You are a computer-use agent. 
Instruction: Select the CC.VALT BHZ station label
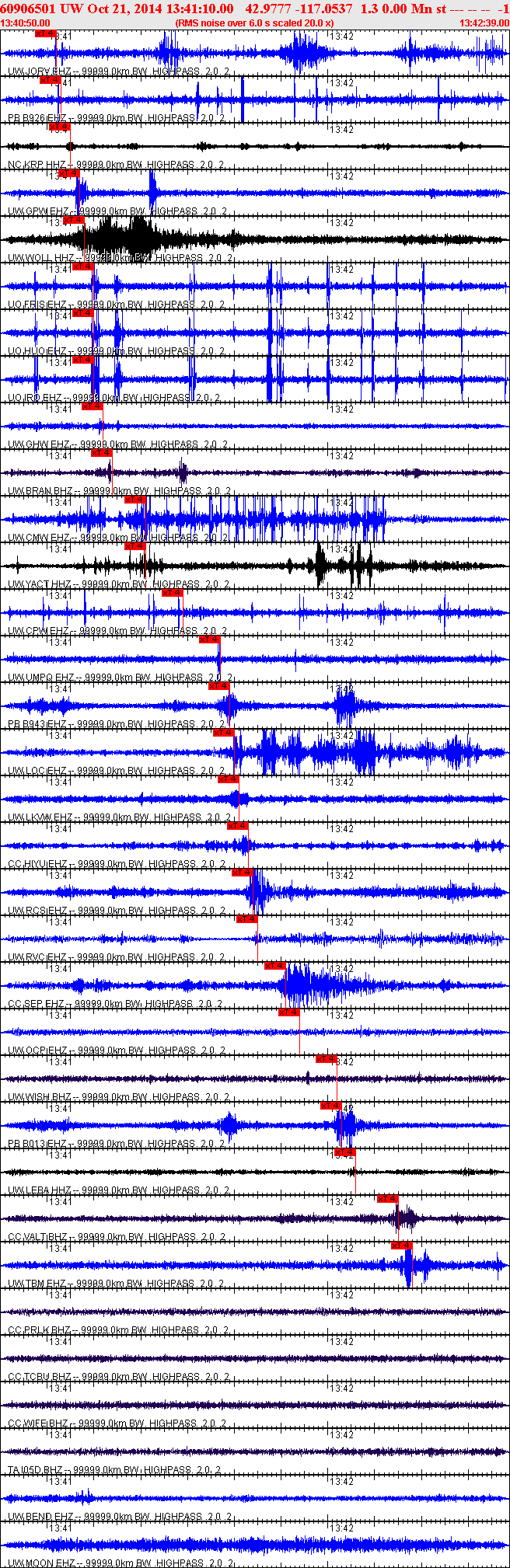(38, 1237)
